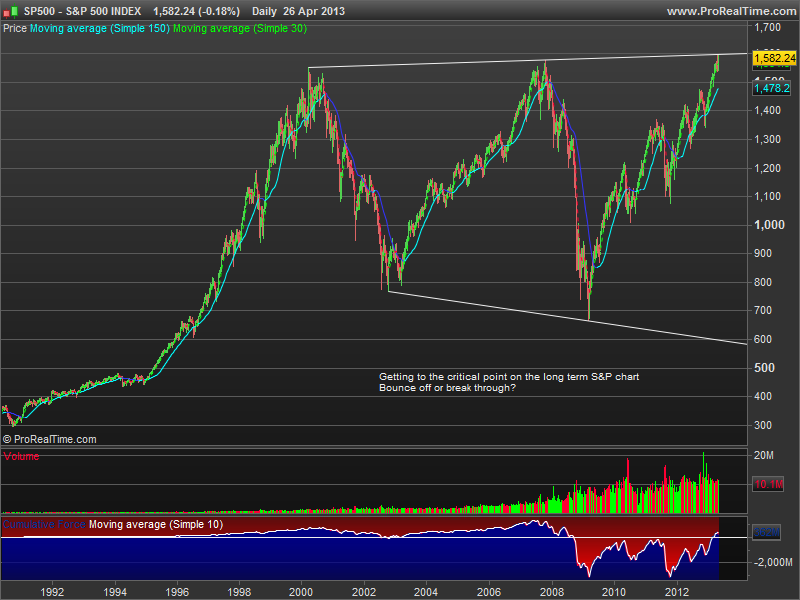Click the 700 price axis label

763,310
